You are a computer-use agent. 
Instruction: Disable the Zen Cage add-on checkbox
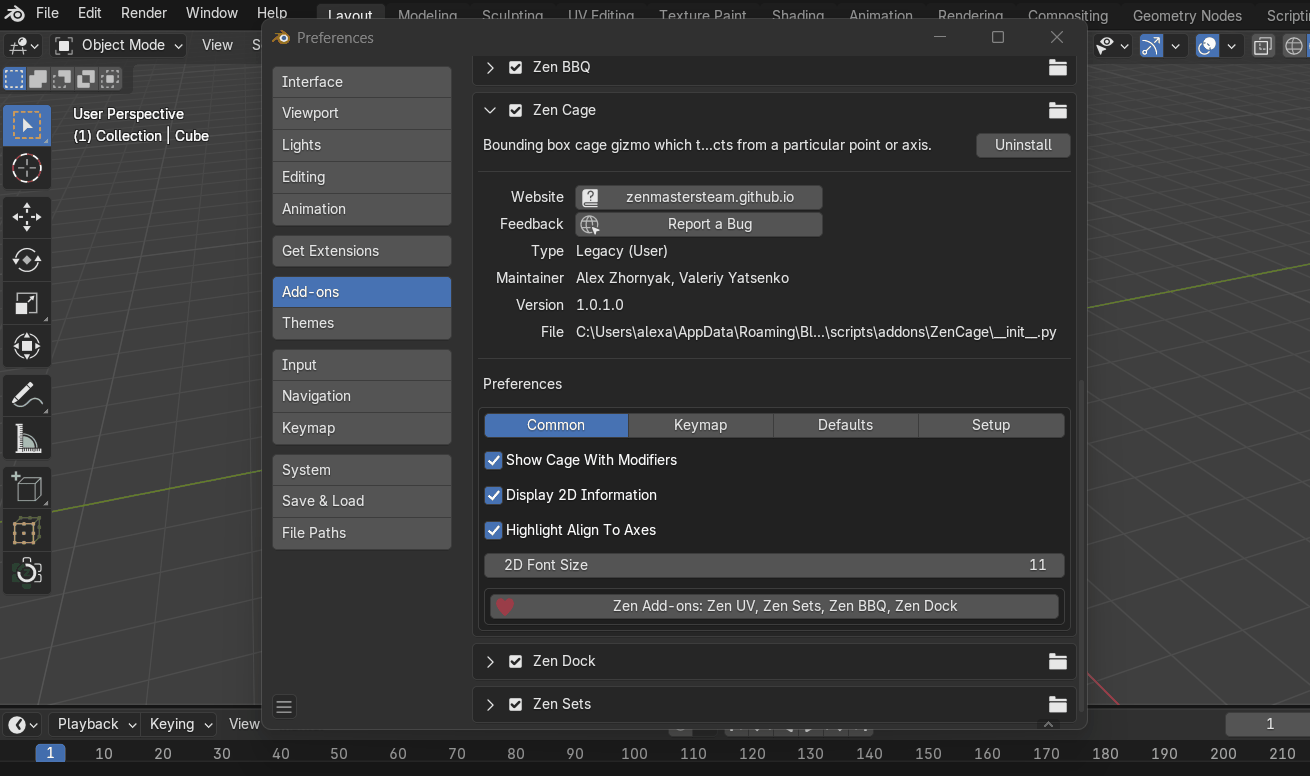(515, 110)
